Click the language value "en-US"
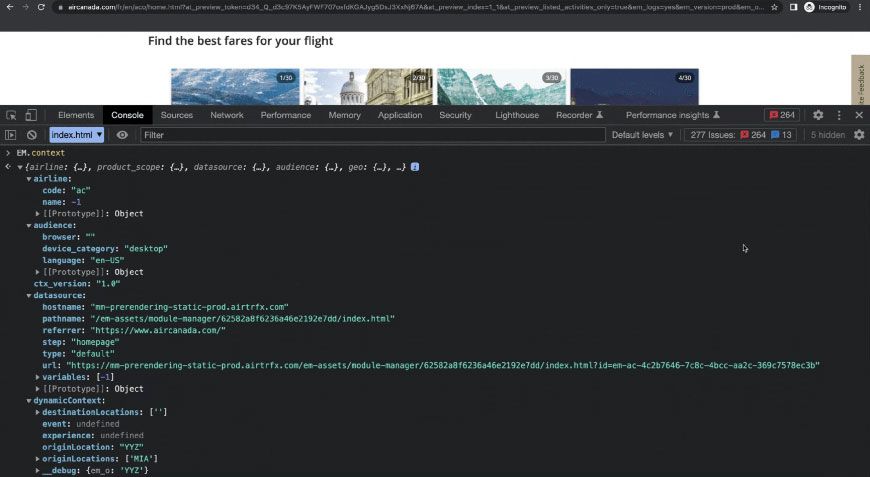The width and height of the screenshot is (870, 477). (x=108, y=260)
